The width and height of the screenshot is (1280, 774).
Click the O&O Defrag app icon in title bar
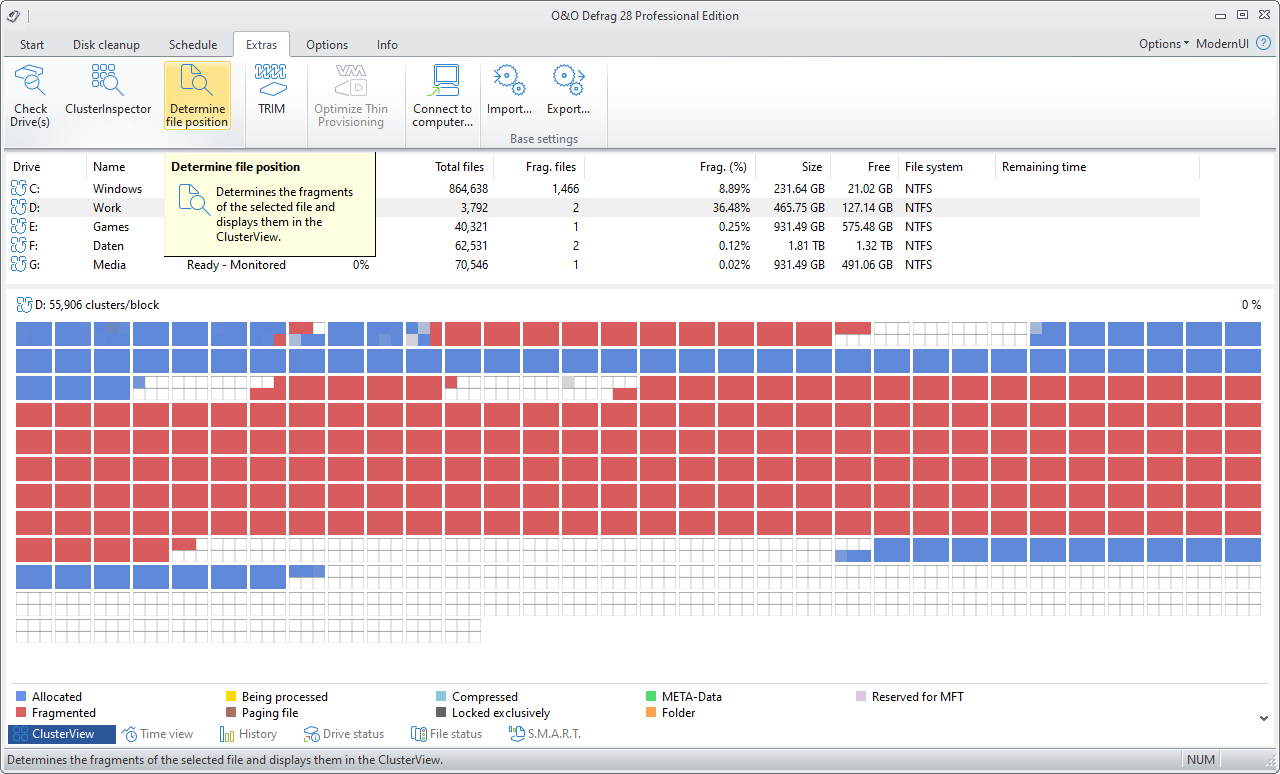[x=14, y=15]
